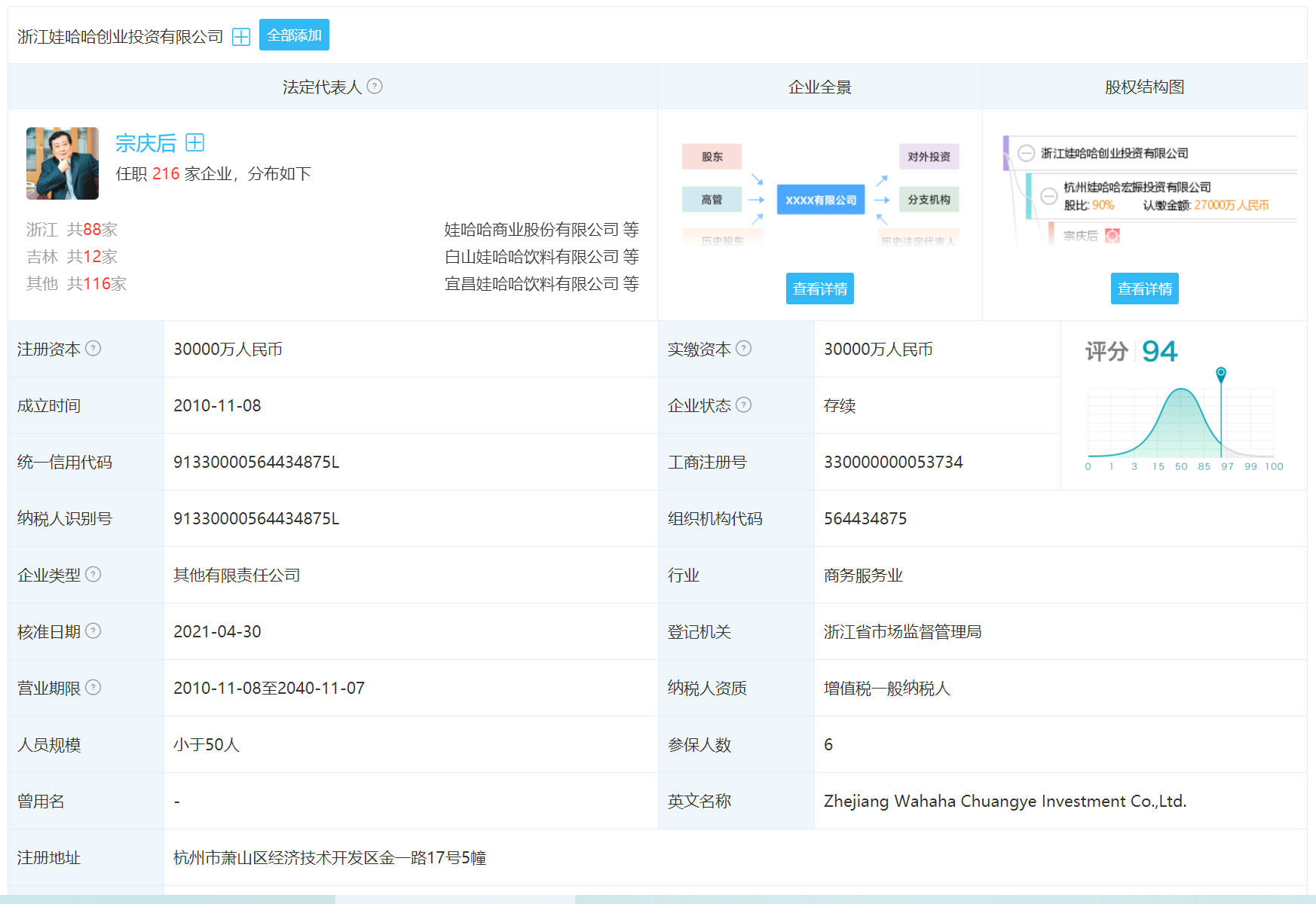Collapse the 浙江娃哈哈创业投资有限公司 node
Viewport: 1316px width, 904px height.
coord(1026,154)
